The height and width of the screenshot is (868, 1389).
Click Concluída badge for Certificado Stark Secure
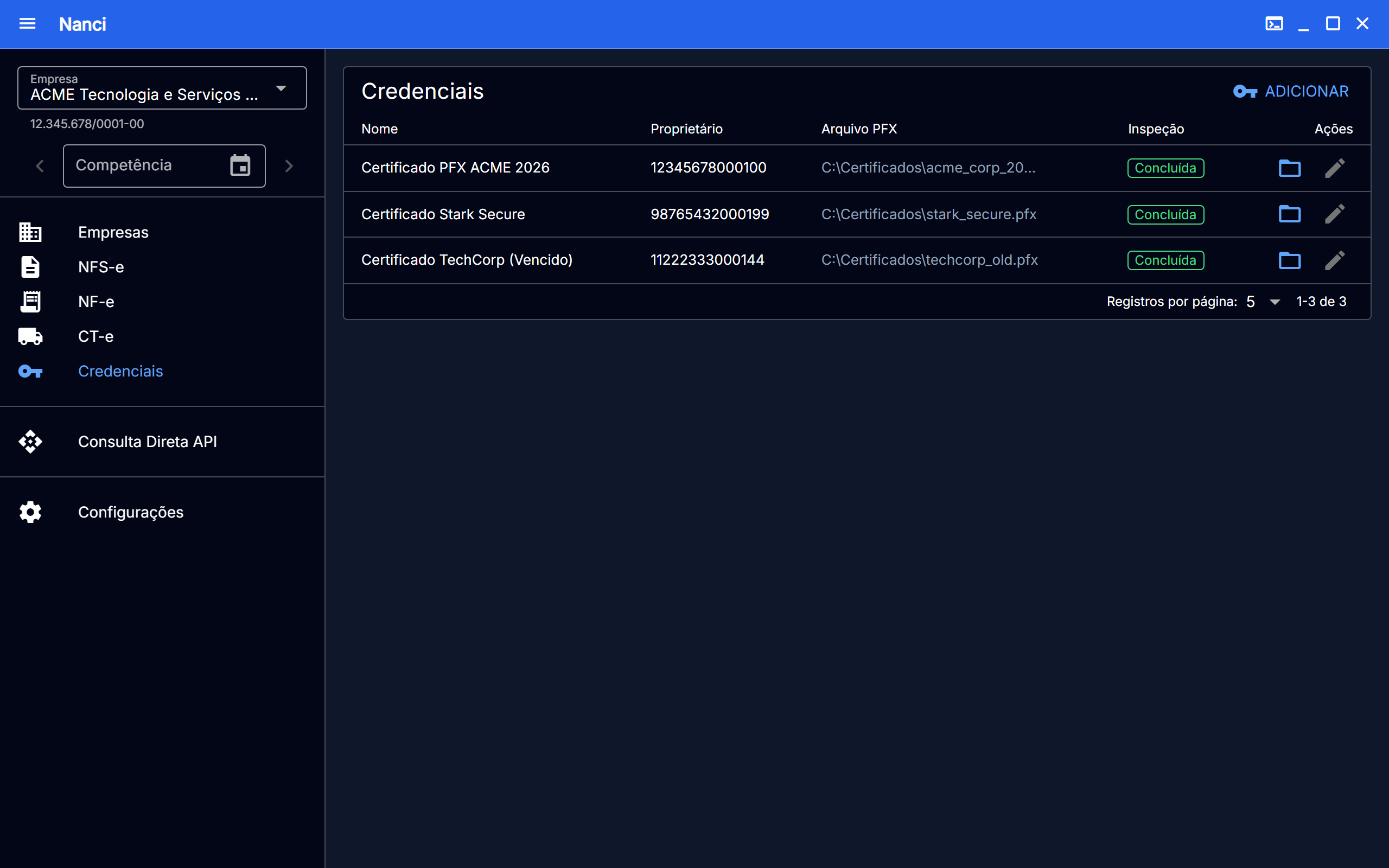point(1165,215)
